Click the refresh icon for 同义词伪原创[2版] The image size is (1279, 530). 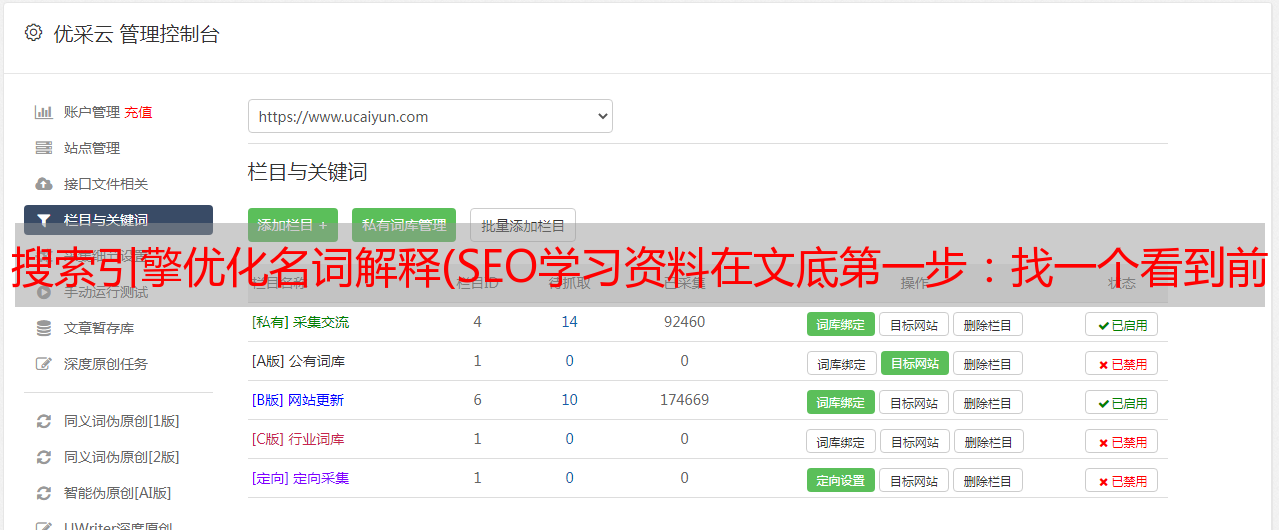pyautogui.click(x=43, y=457)
